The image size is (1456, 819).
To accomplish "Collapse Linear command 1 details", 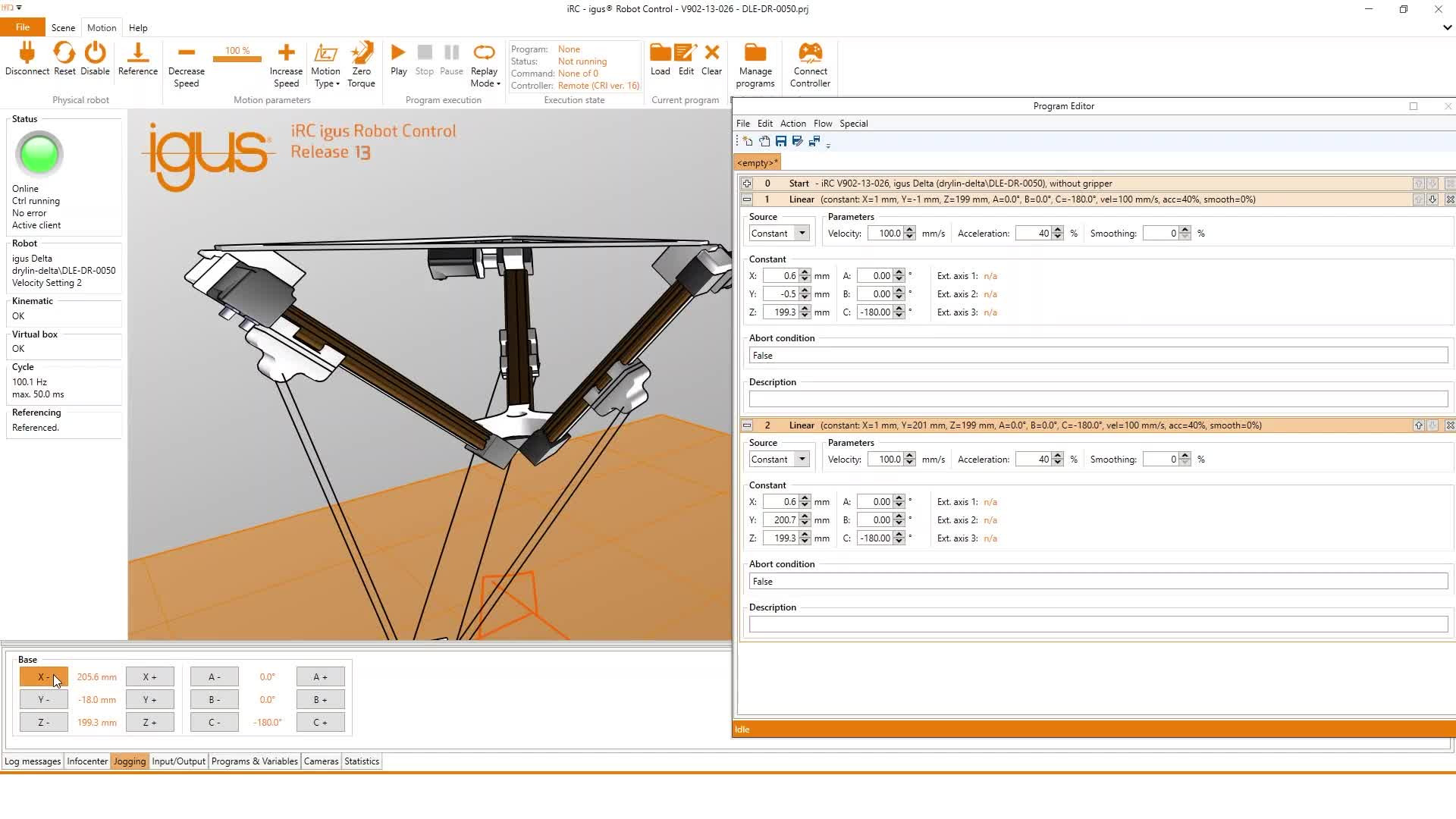I will coord(747,199).
